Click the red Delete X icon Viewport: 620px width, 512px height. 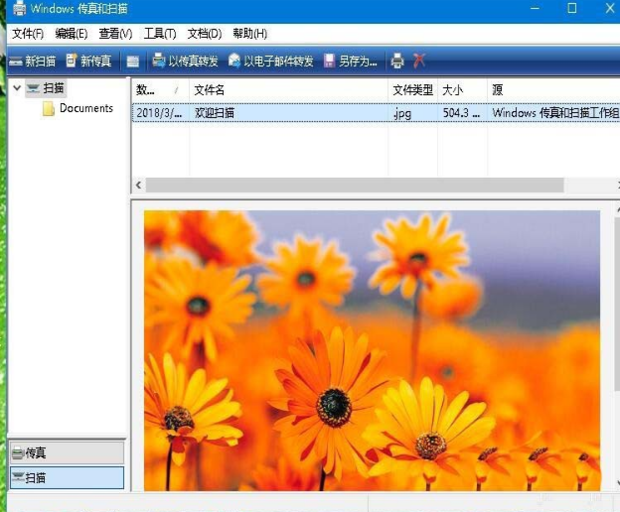pyautogui.click(x=419, y=61)
